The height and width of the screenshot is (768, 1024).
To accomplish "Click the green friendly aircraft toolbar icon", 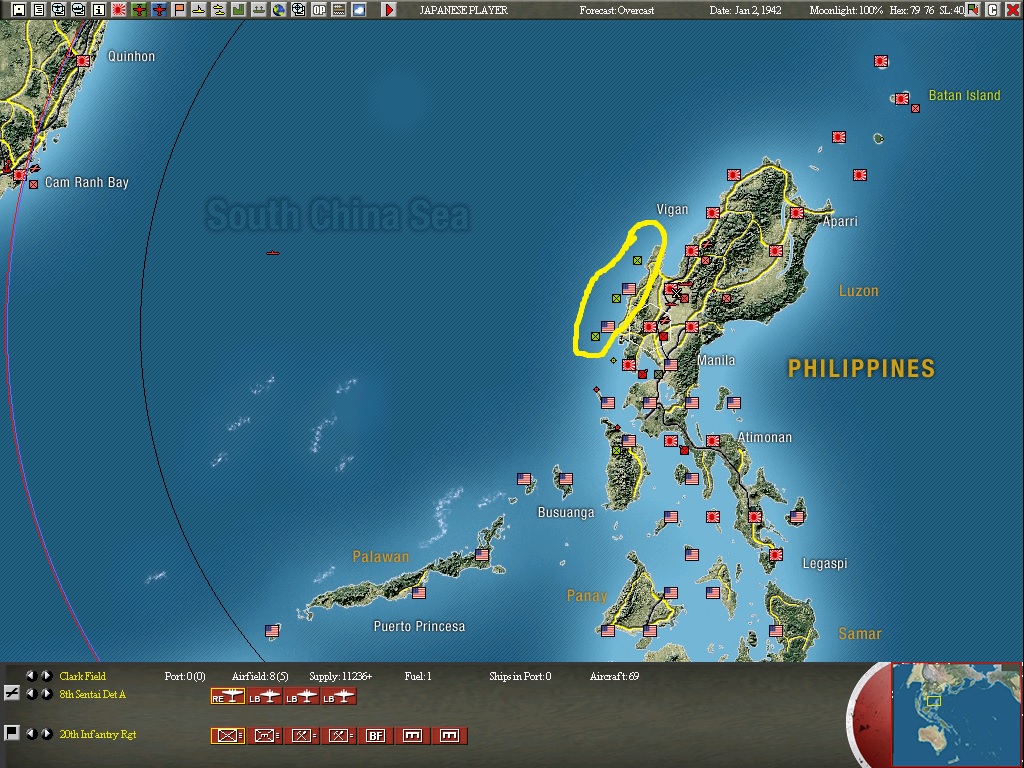I will point(139,8).
